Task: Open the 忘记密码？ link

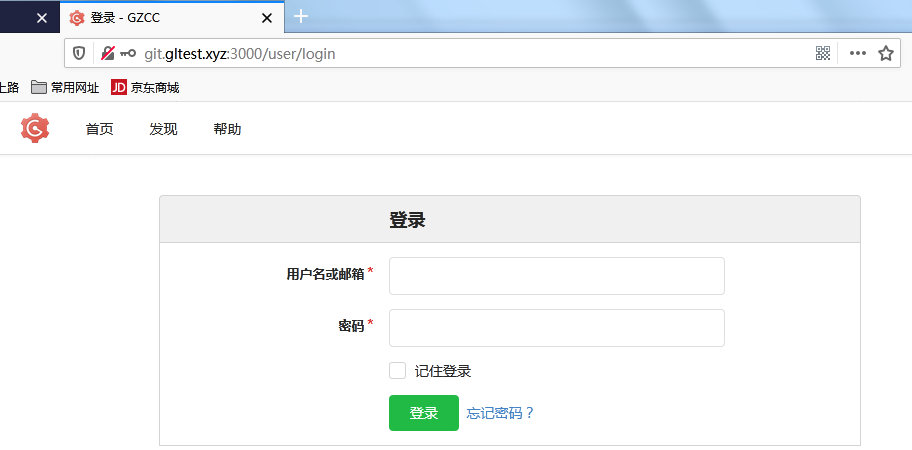Action: pos(500,413)
